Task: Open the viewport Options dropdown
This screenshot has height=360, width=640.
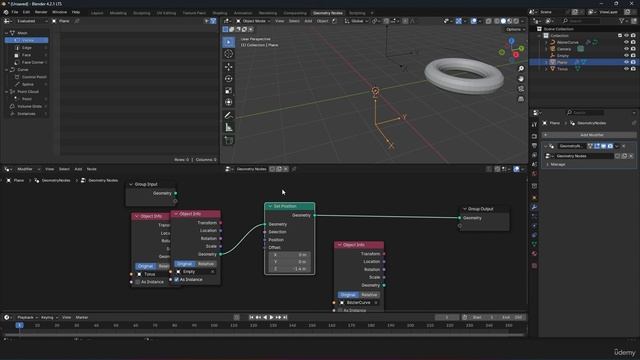Action: (x=516, y=29)
